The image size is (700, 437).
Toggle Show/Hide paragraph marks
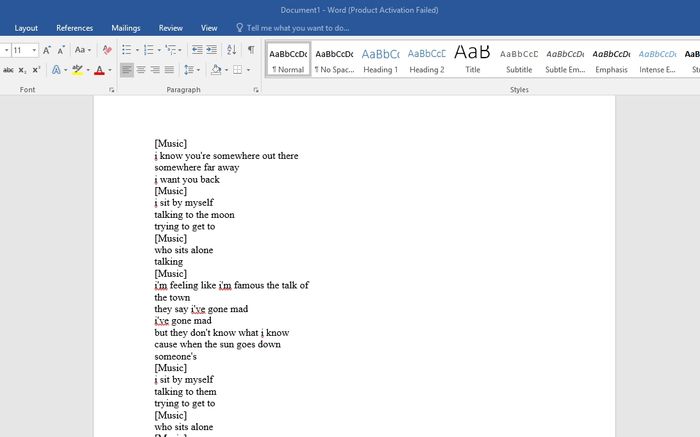click(x=250, y=50)
